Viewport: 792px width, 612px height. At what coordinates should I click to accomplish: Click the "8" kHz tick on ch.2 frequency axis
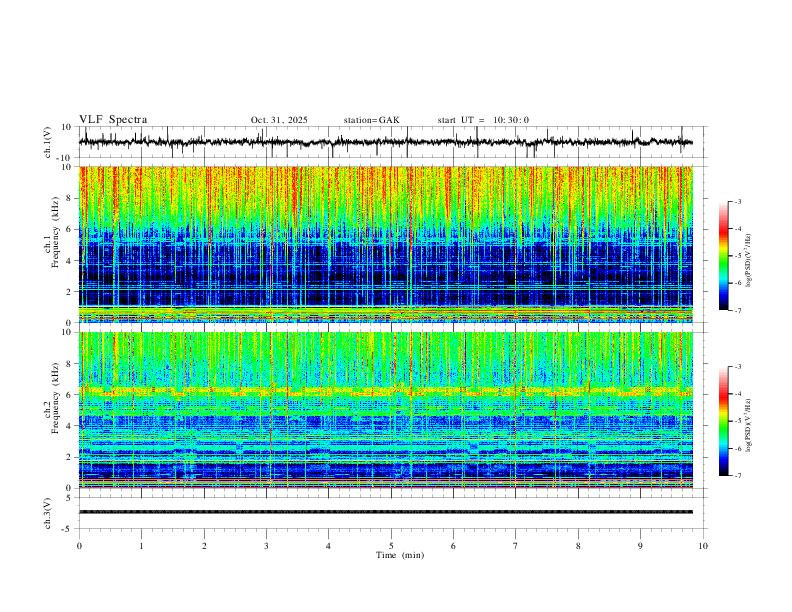[x=70, y=364]
